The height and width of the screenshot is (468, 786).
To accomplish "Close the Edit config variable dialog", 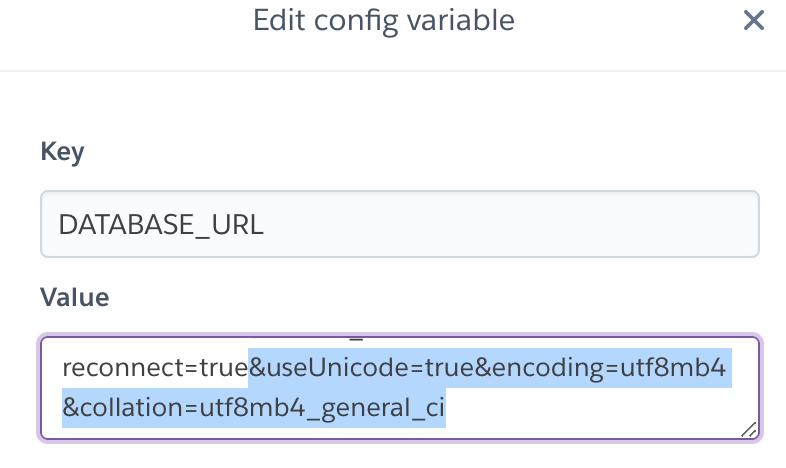I will (x=753, y=20).
